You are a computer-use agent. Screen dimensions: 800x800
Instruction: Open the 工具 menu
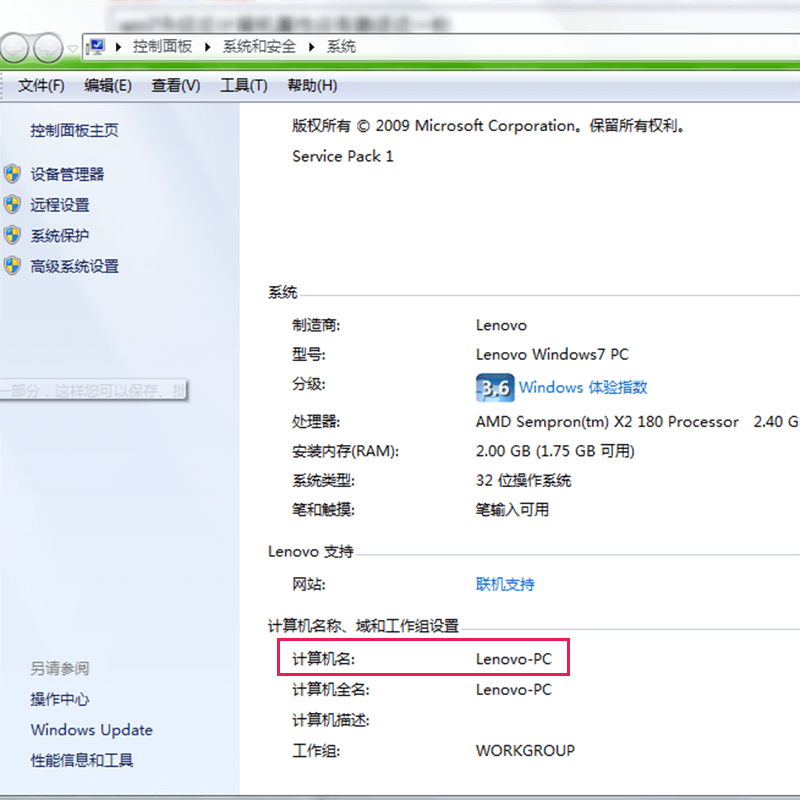coord(242,85)
